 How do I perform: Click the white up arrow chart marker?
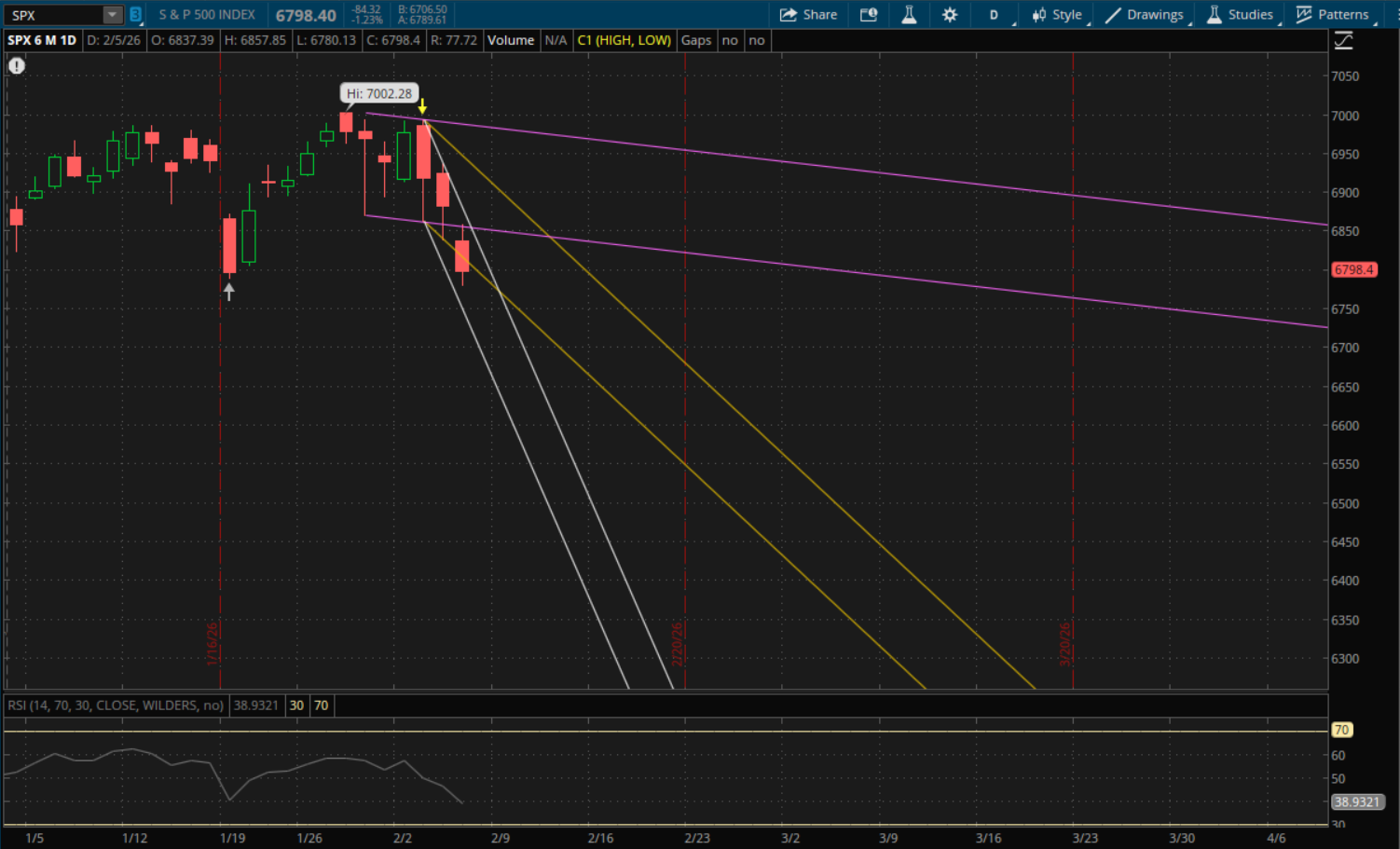[229, 292]
